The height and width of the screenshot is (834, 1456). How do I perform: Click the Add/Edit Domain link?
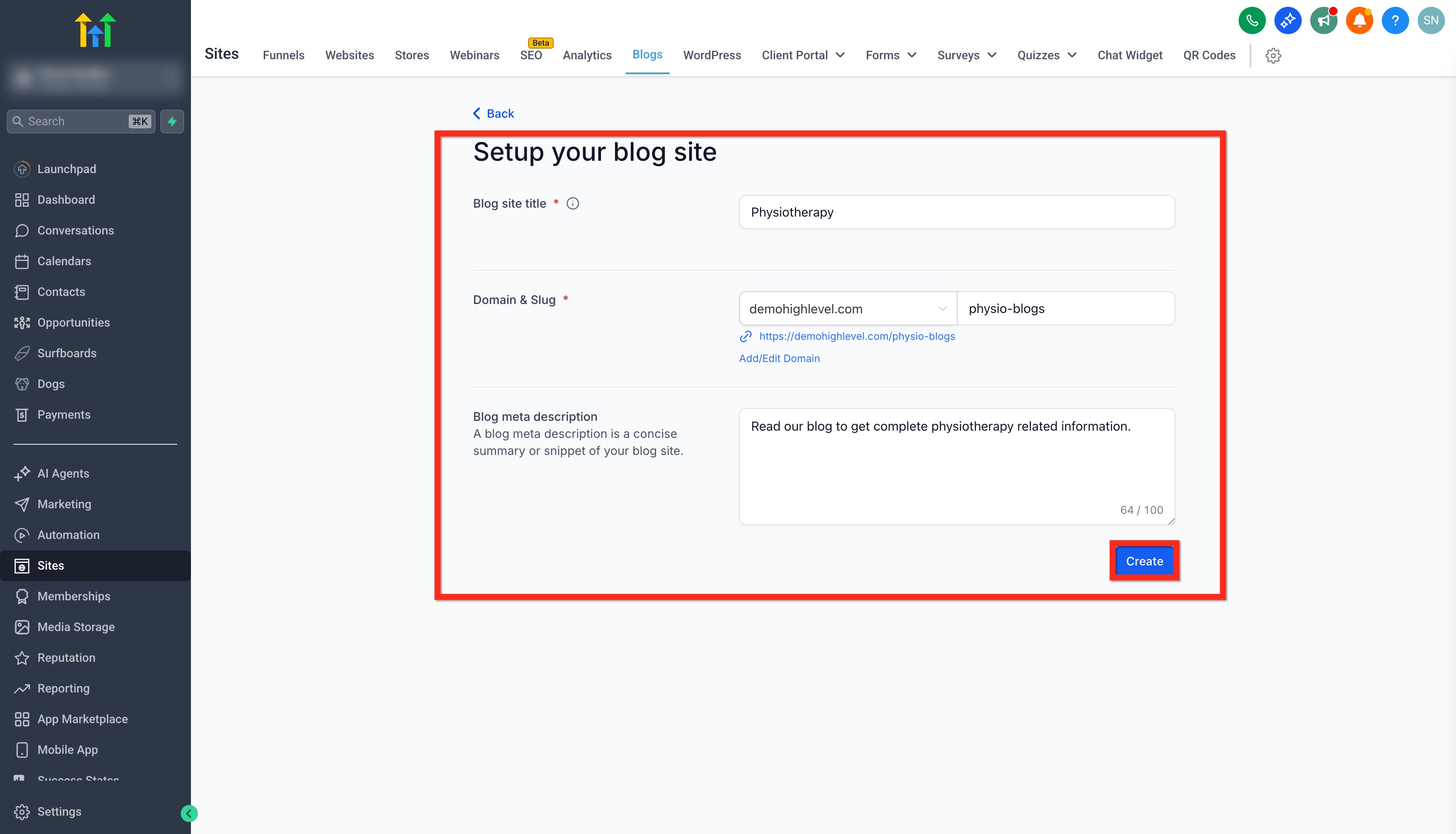click(x=779, y=358)
